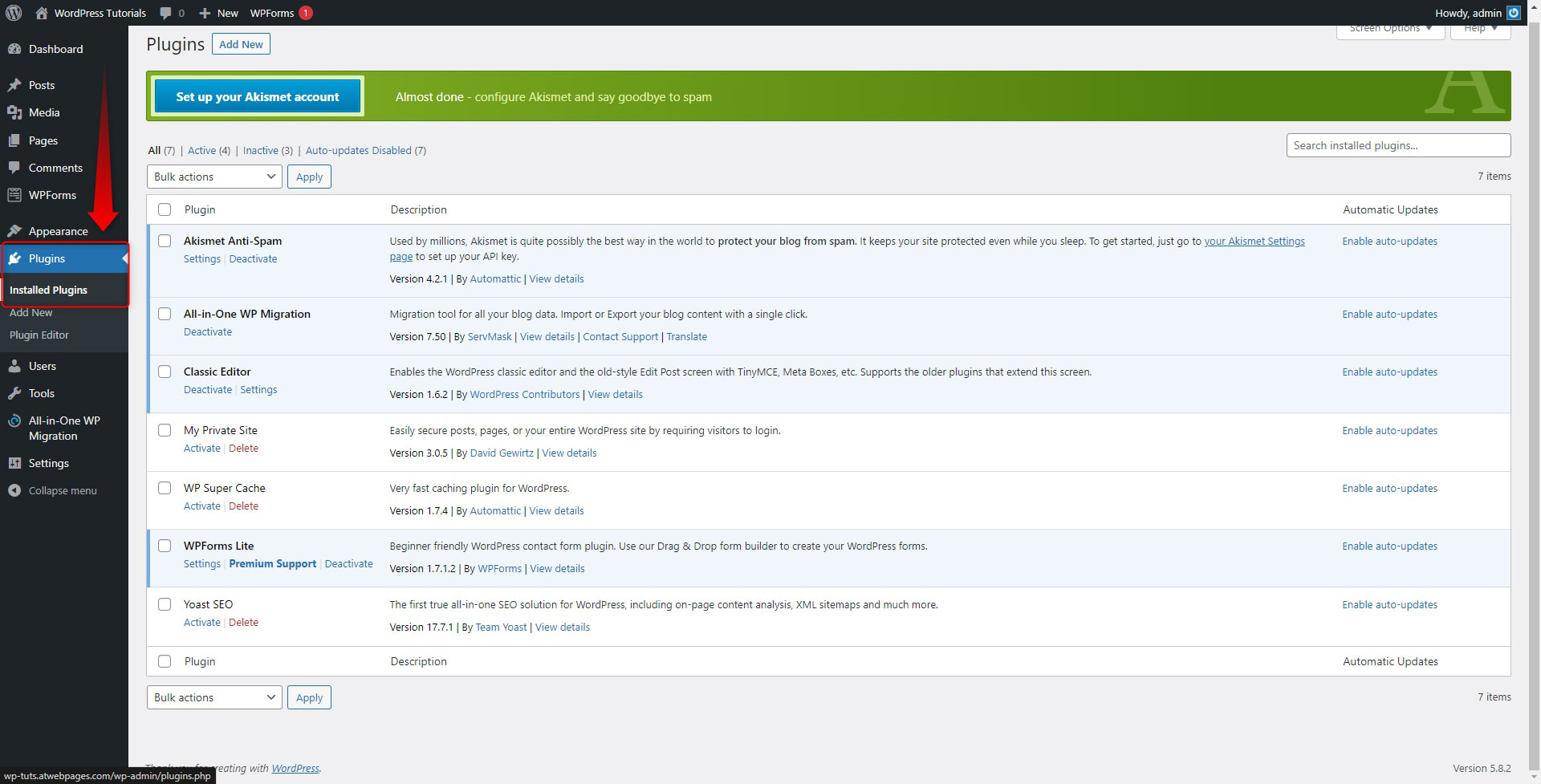The image size is (1541, 784).
Task: Click the plus icon next to New
Action: click(205, 13)
